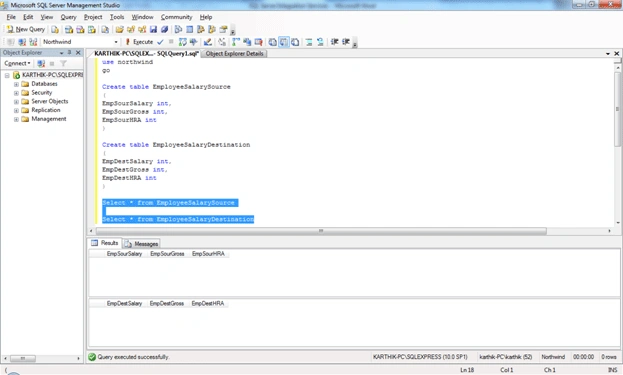Switch output to Results to Text
Screen dimensions: 623x375
pos(273,42)
